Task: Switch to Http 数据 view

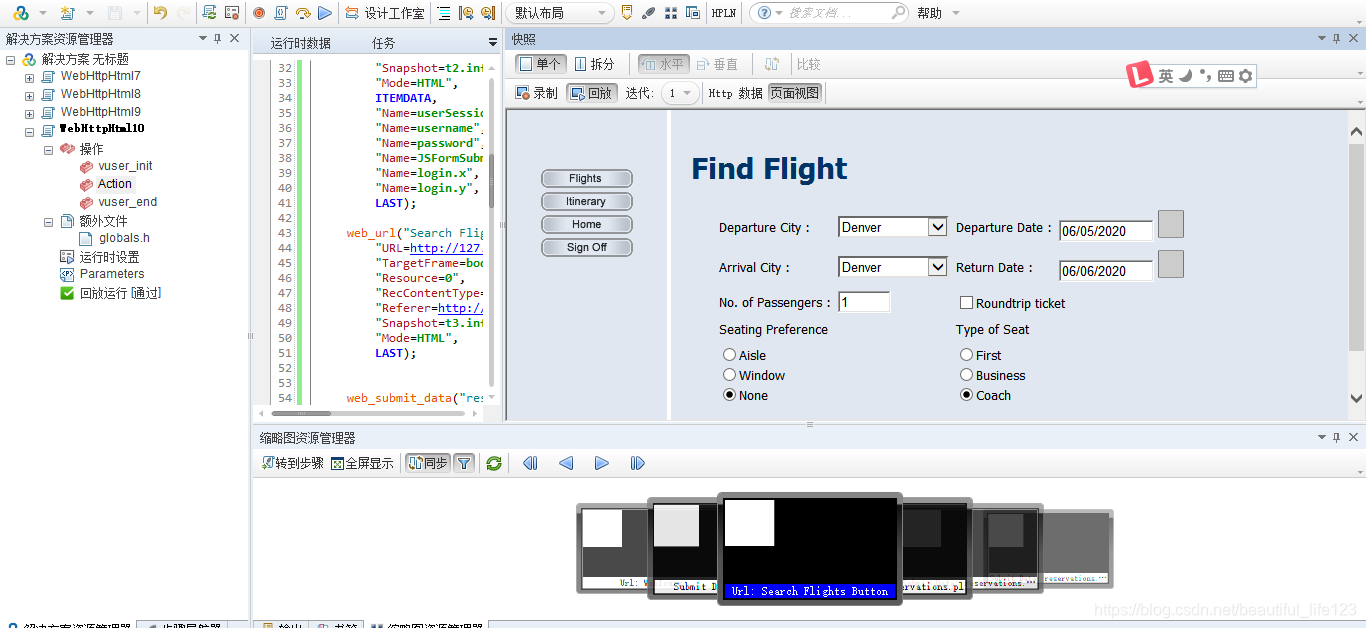Action: pyautogui.click(x=735, y=93)
